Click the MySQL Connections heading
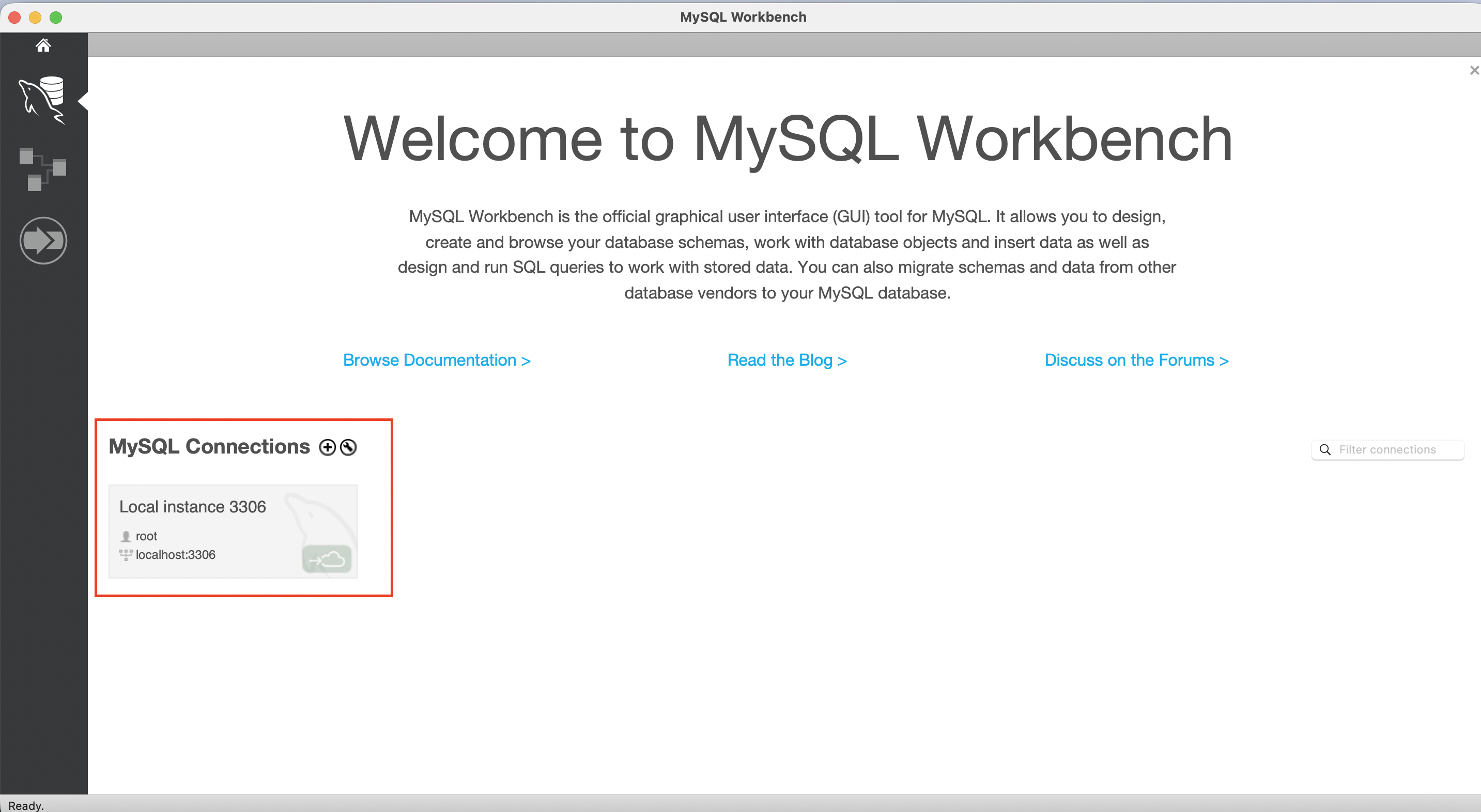The image size is (1481, 812). tap(209, 446)
